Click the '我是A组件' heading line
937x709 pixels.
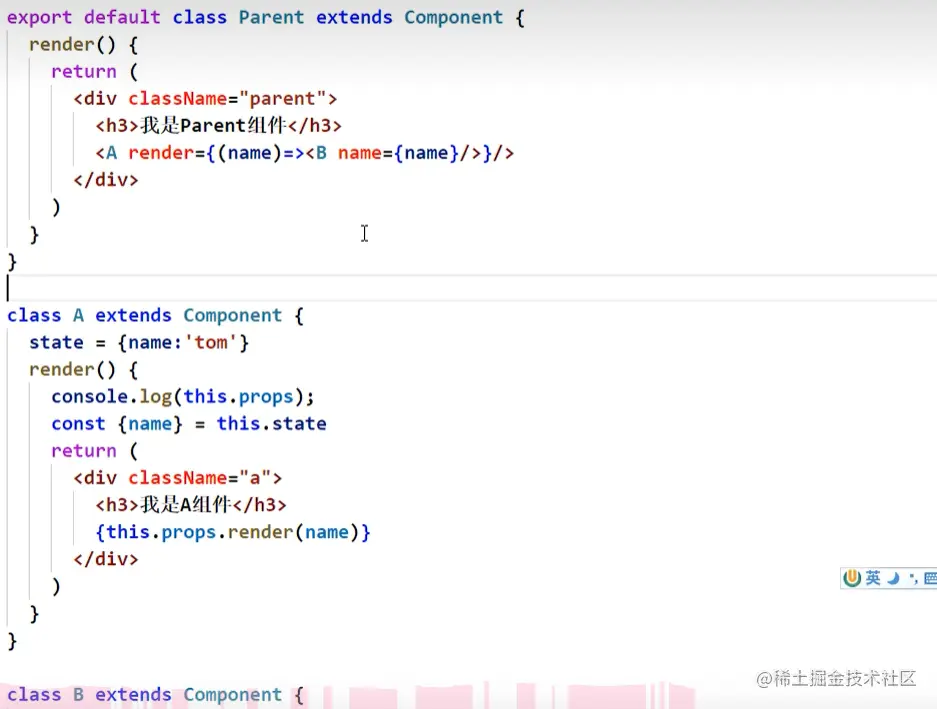coord(191,505)
